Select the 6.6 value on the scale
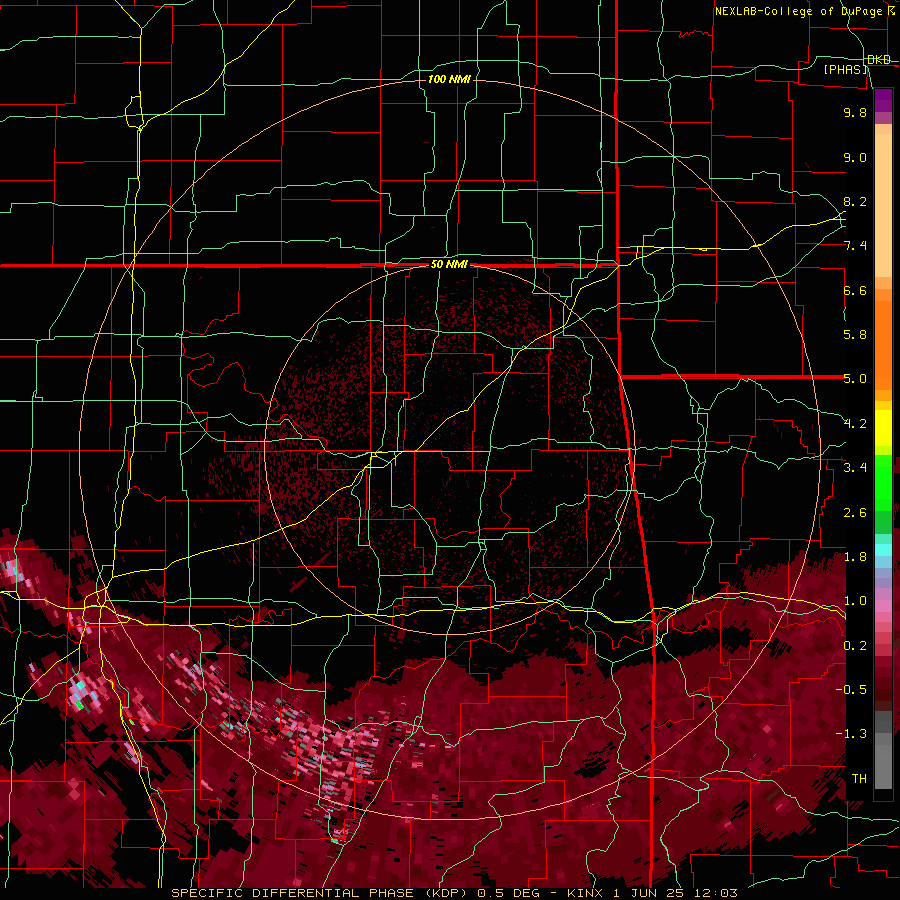This screenshot has width=900, height=900. [855, 290]
